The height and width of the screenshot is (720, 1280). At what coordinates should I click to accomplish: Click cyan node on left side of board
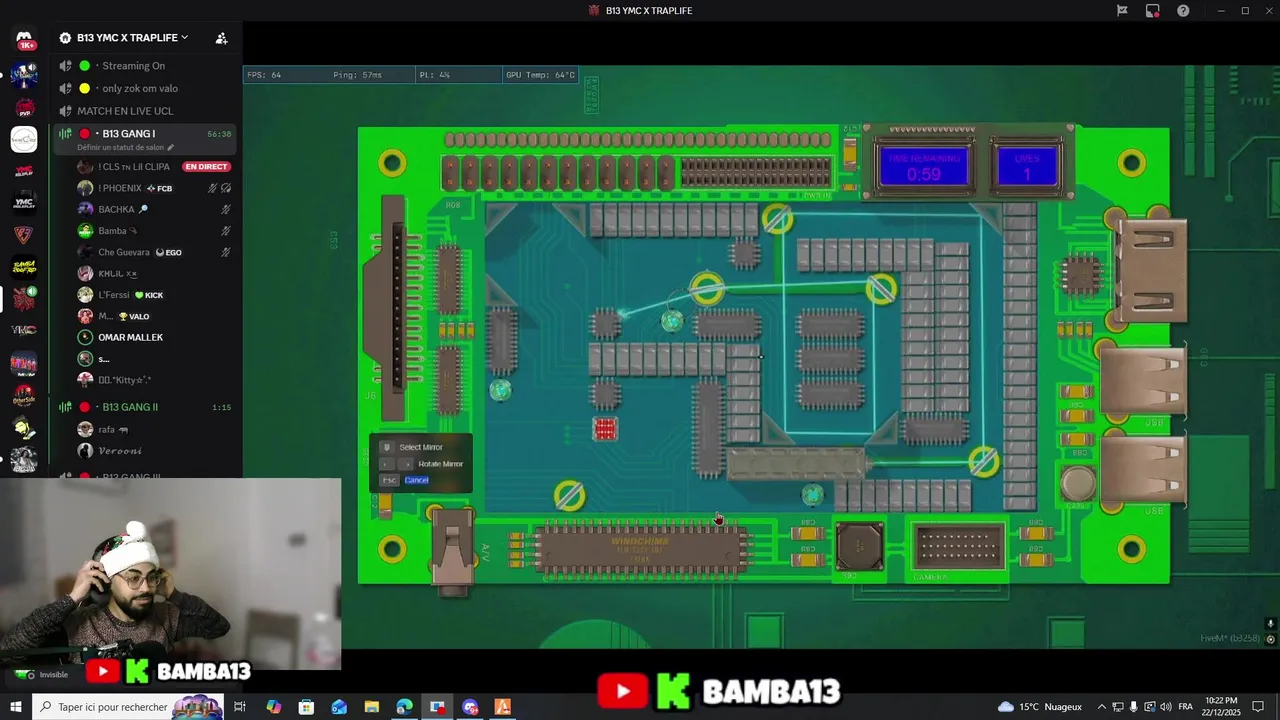point(500,390)
